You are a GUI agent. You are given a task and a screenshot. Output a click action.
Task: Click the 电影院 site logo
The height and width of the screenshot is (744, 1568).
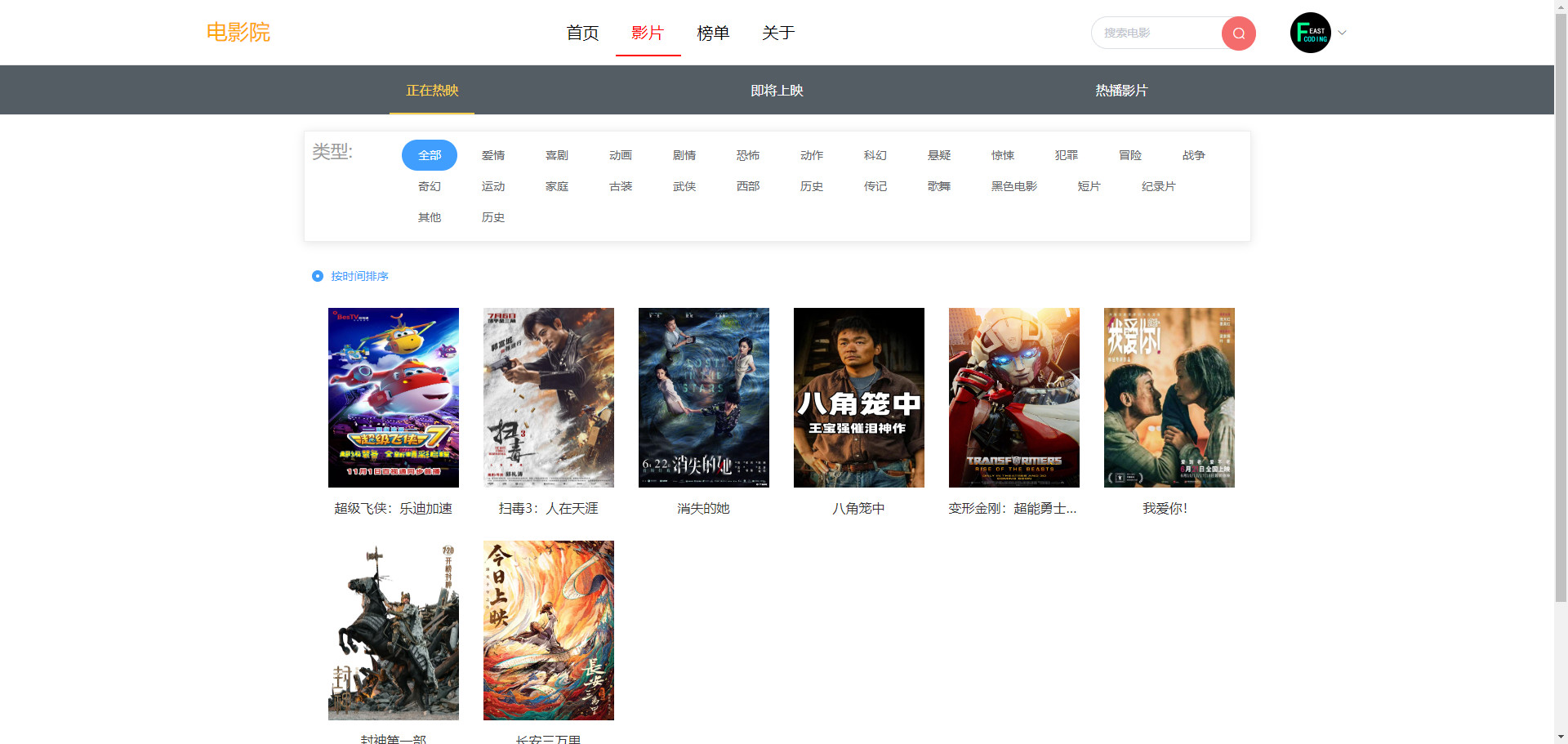tap(238, 33)
